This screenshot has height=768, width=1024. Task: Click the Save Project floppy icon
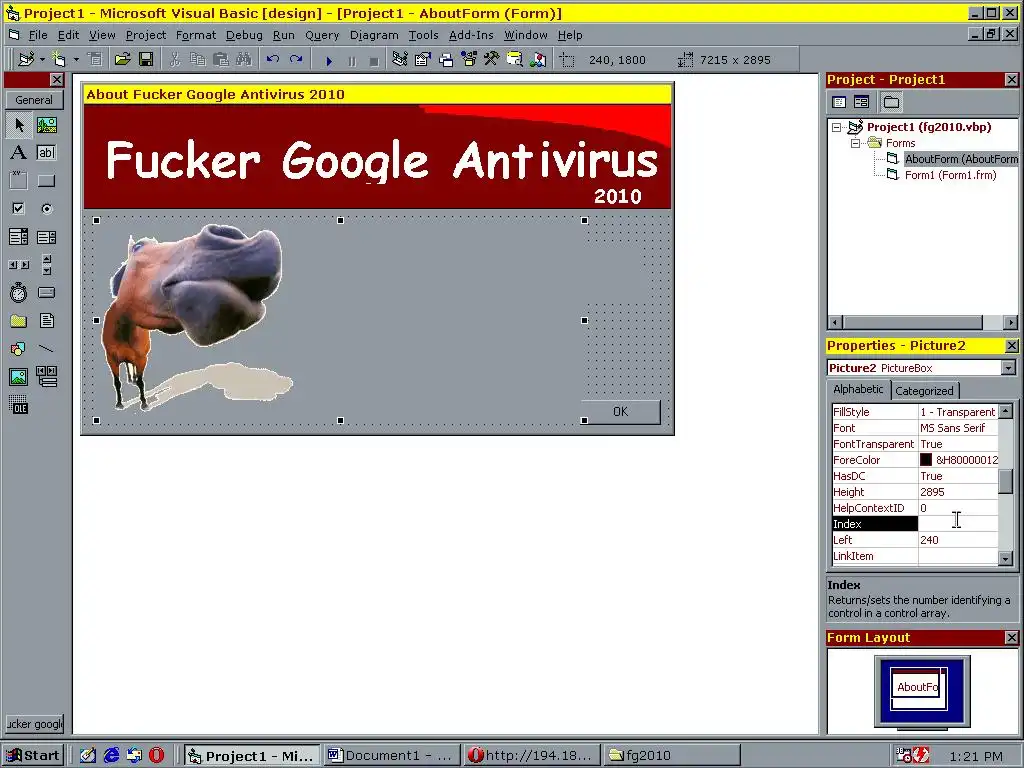pos(146,59)
